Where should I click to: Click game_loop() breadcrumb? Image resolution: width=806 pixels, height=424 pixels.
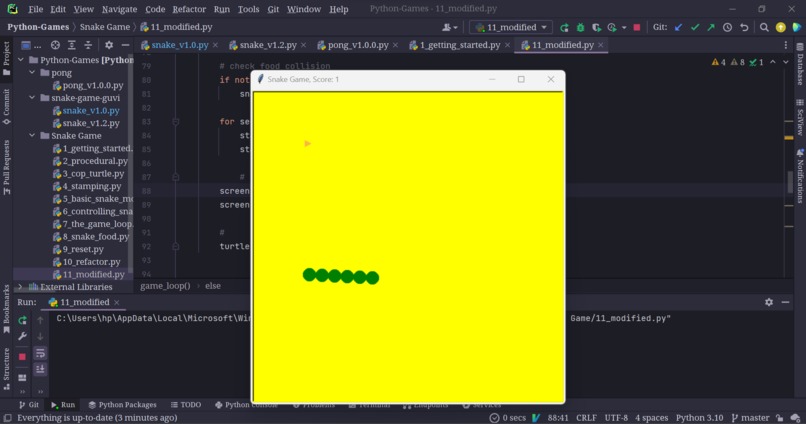(x=165, y=286)
